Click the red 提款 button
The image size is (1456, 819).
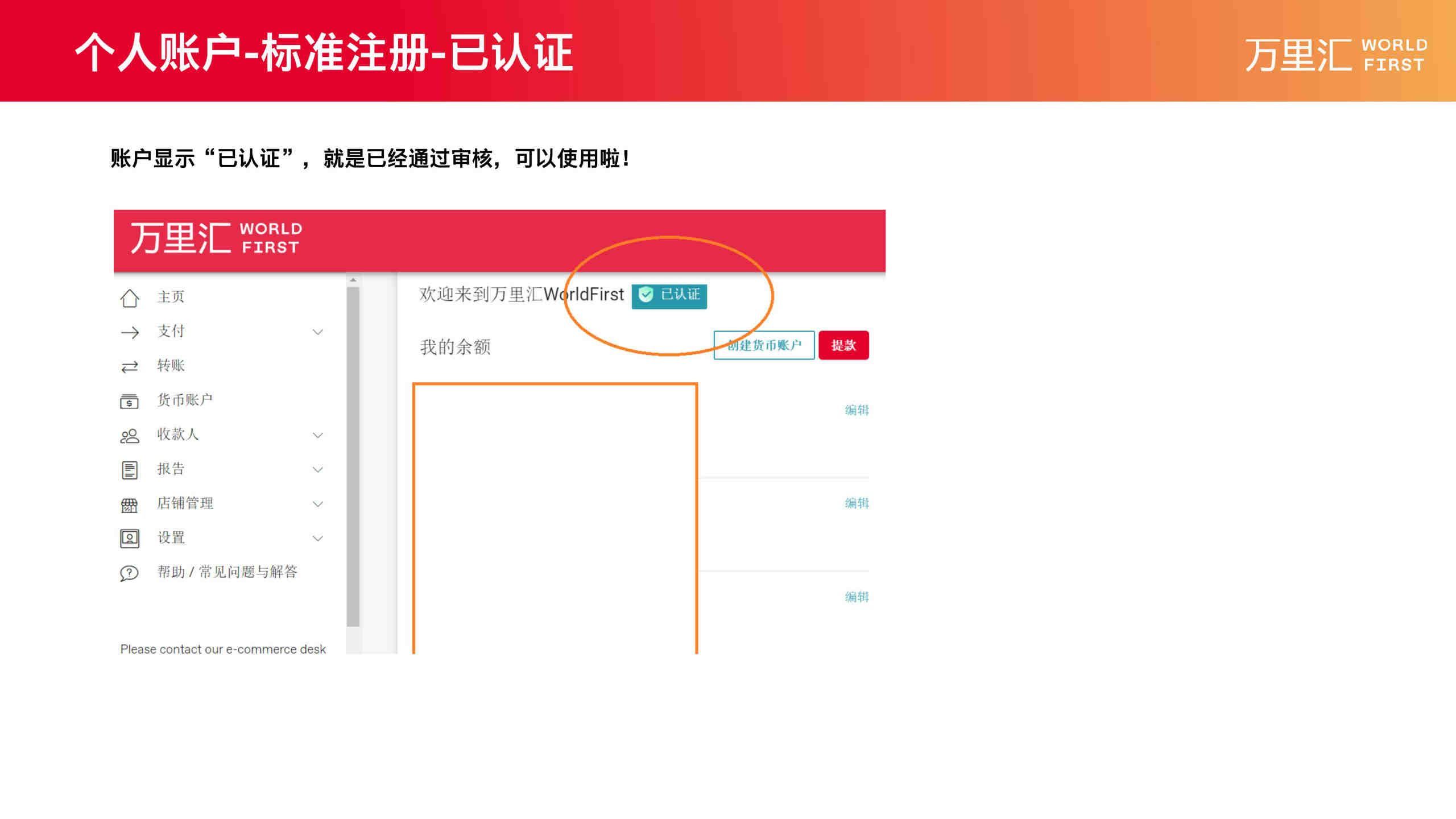coord(843,345)
